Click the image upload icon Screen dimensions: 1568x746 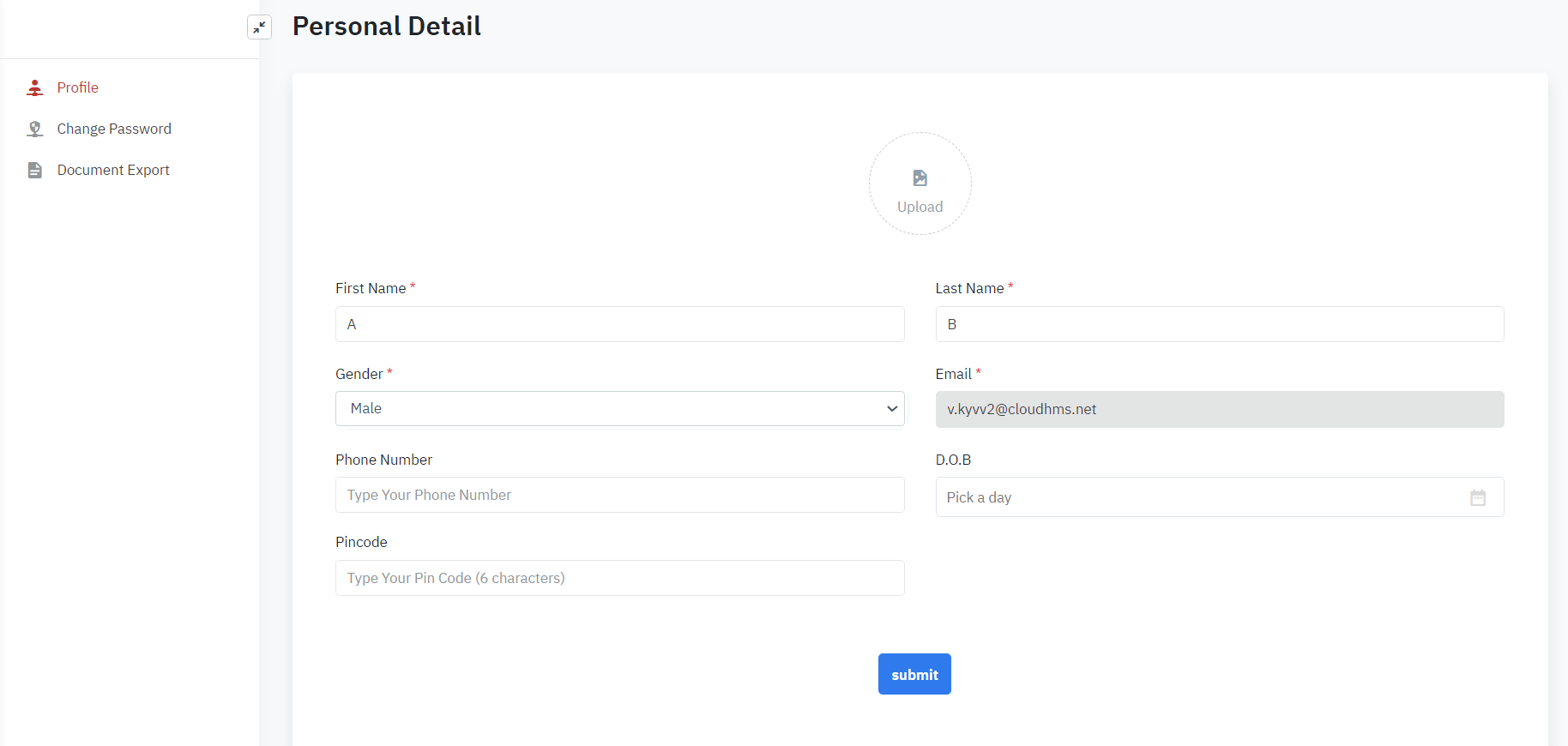point(920,178)
